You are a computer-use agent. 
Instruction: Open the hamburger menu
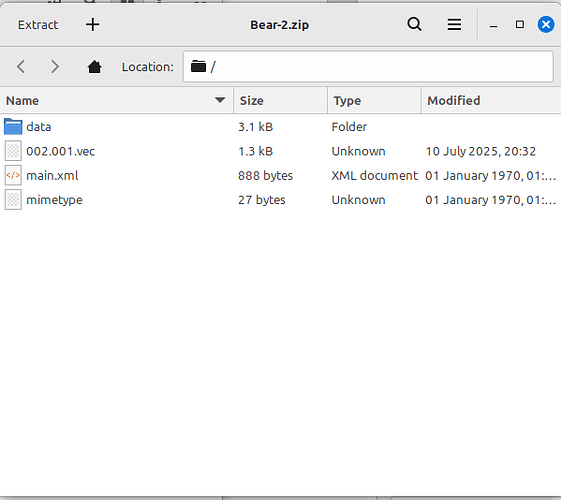pyautogui.click(x=454, y=25)
